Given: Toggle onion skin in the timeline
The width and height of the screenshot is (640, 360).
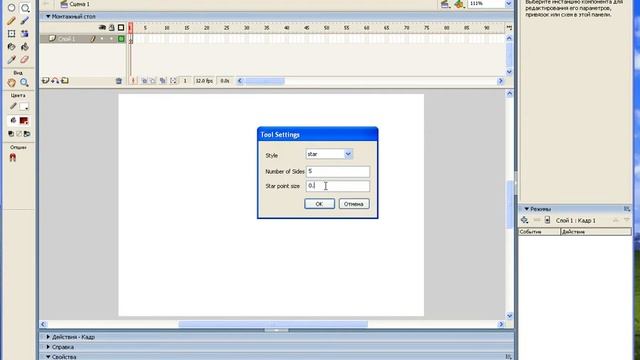Looking at the screenshot, I should point(144,81).
